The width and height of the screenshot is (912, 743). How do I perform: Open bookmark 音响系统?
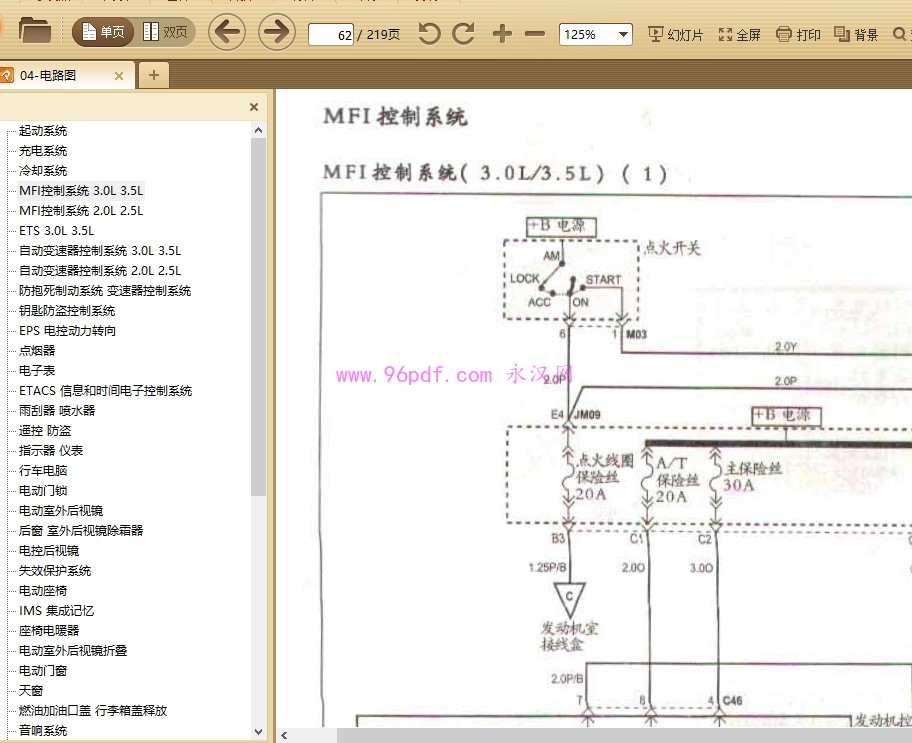tap(43, 730)
